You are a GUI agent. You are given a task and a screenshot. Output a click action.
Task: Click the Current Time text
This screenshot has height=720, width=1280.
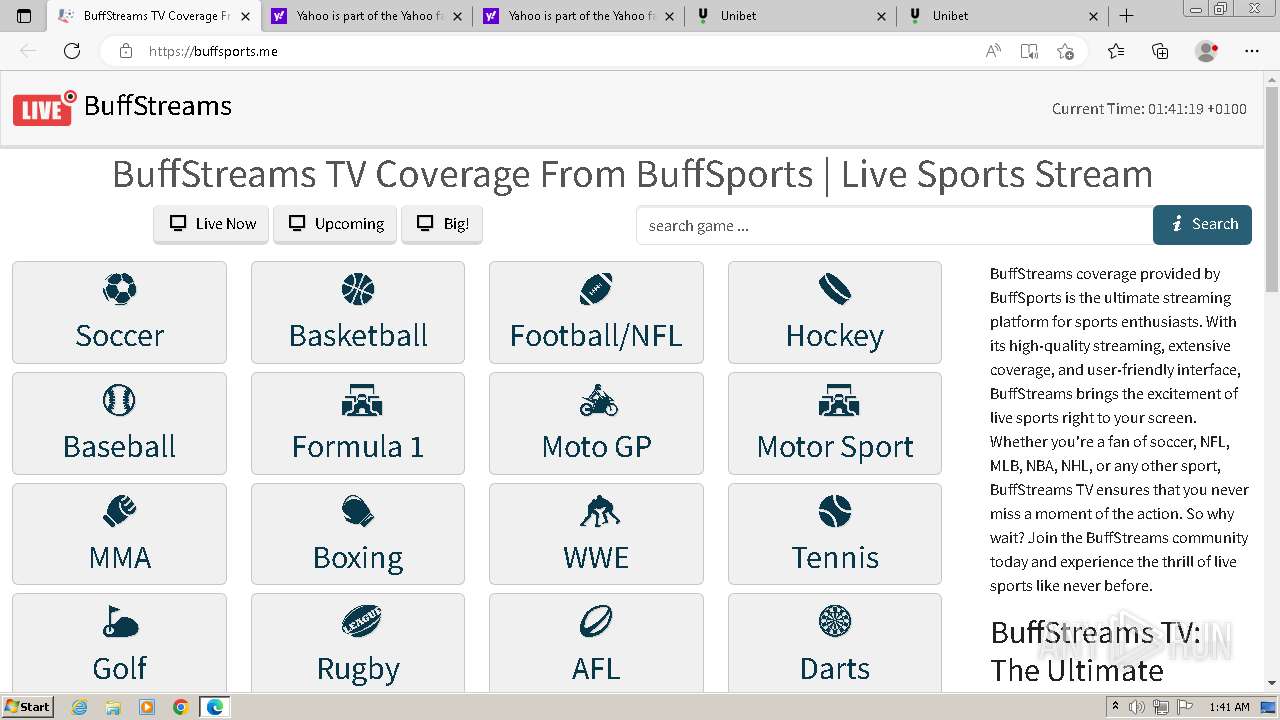click(1149, 109)
